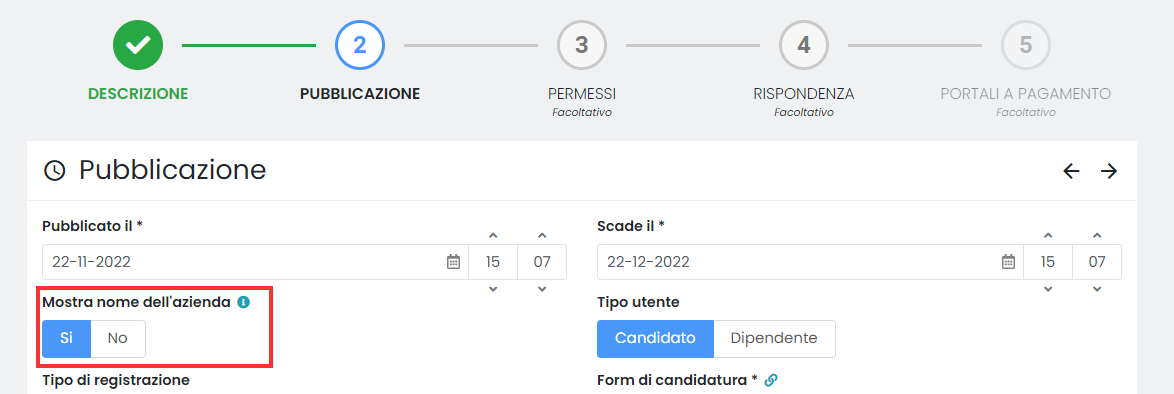Screen dimensions: 1174x394
Task: Go back with the left arrow icon
Action: tap(1071, 171)
